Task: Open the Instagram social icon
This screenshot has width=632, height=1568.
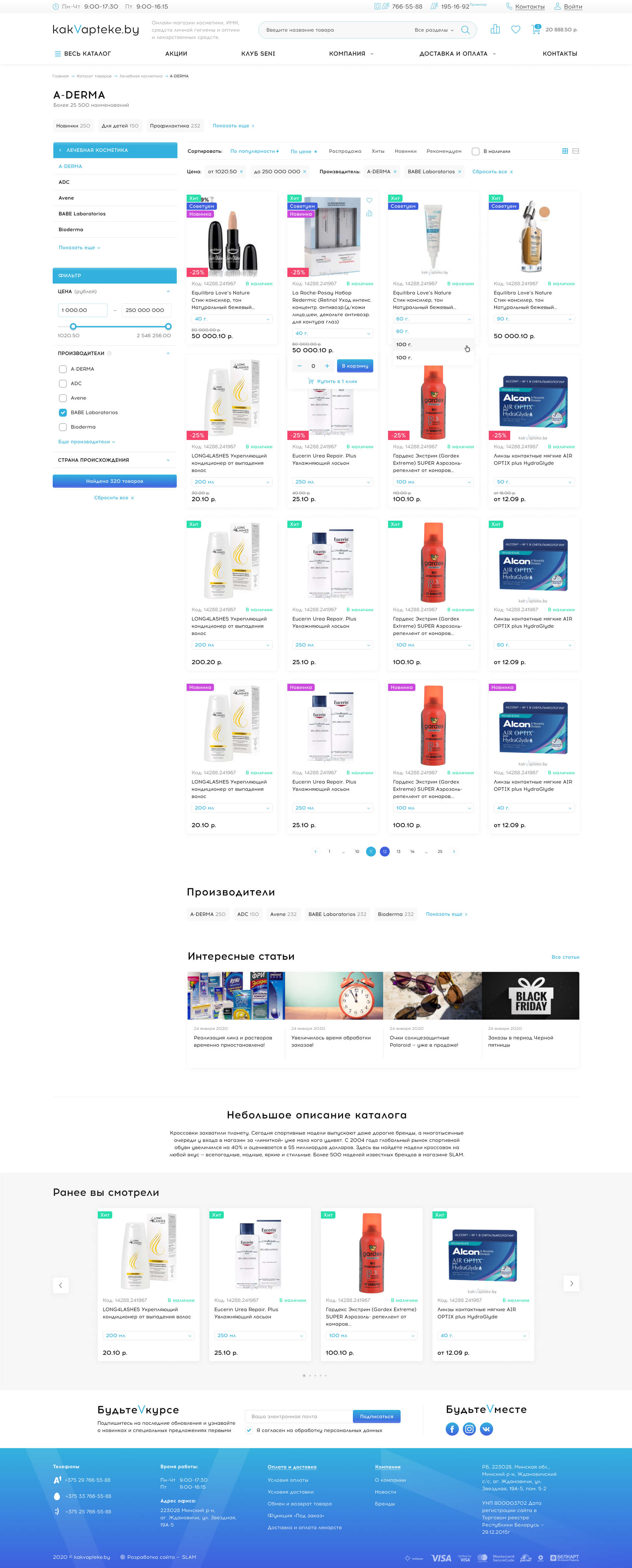Action: (469, 1429)
